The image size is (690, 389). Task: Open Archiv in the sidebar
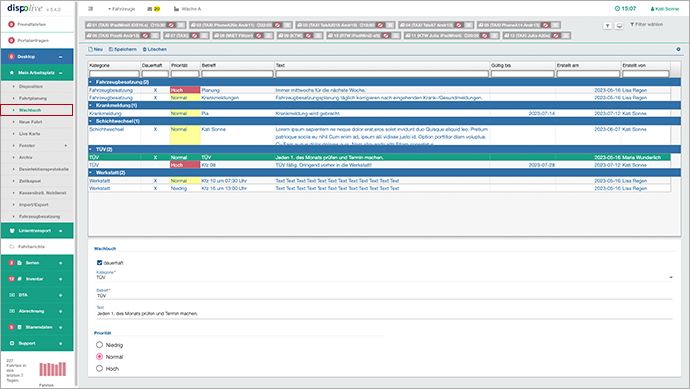pyautogui.click(x=26, y=158)
